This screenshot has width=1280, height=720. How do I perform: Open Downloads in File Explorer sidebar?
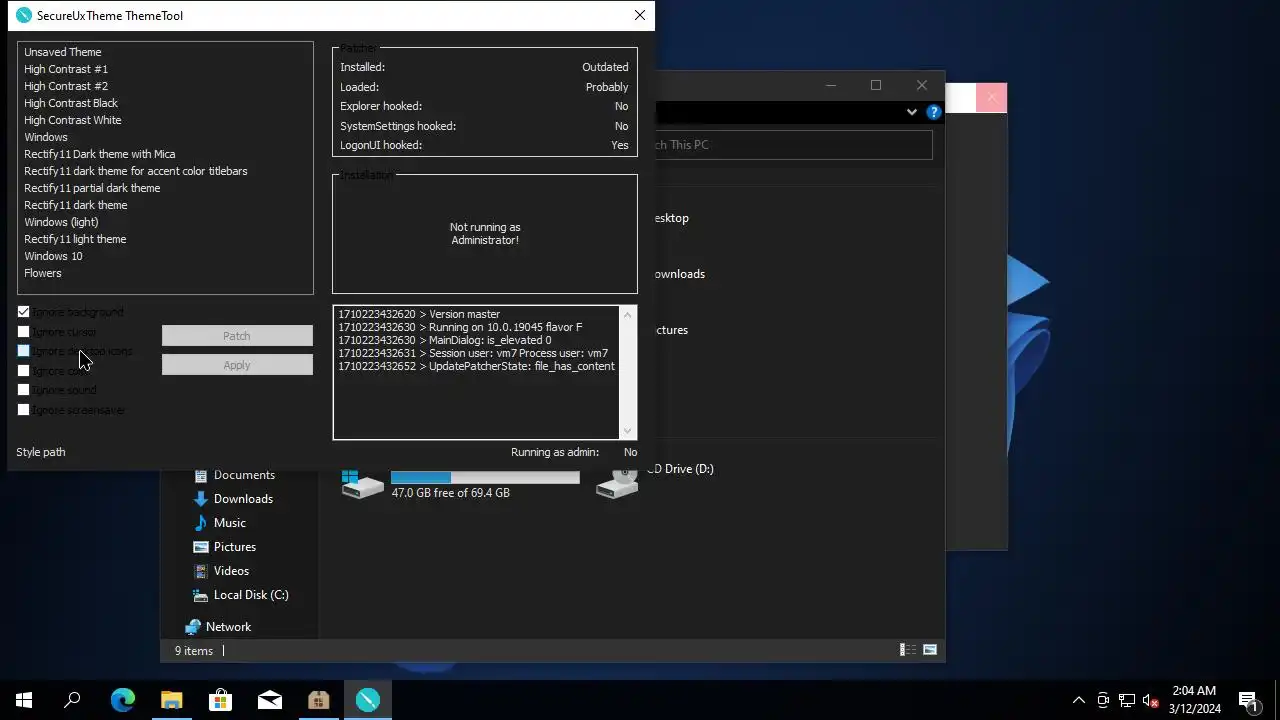pyautogui.click(x=243, y=499)
